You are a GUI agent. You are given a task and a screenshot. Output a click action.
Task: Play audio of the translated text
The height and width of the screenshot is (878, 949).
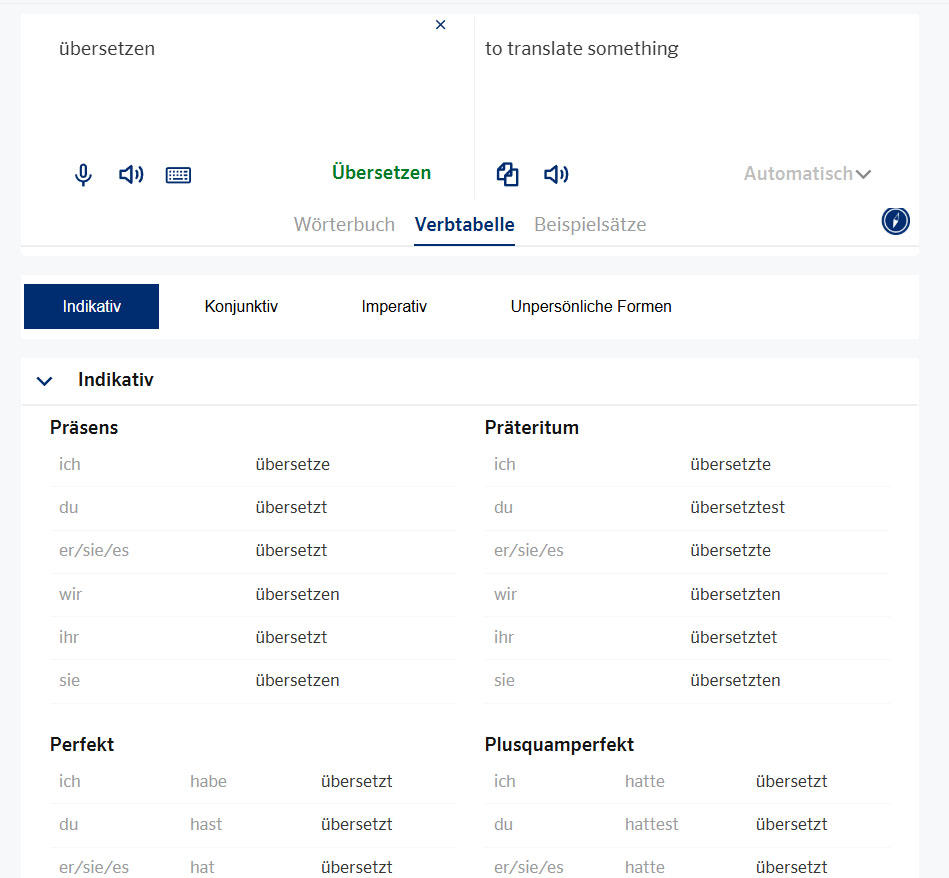pyautogui.click(x=556, y=175)
